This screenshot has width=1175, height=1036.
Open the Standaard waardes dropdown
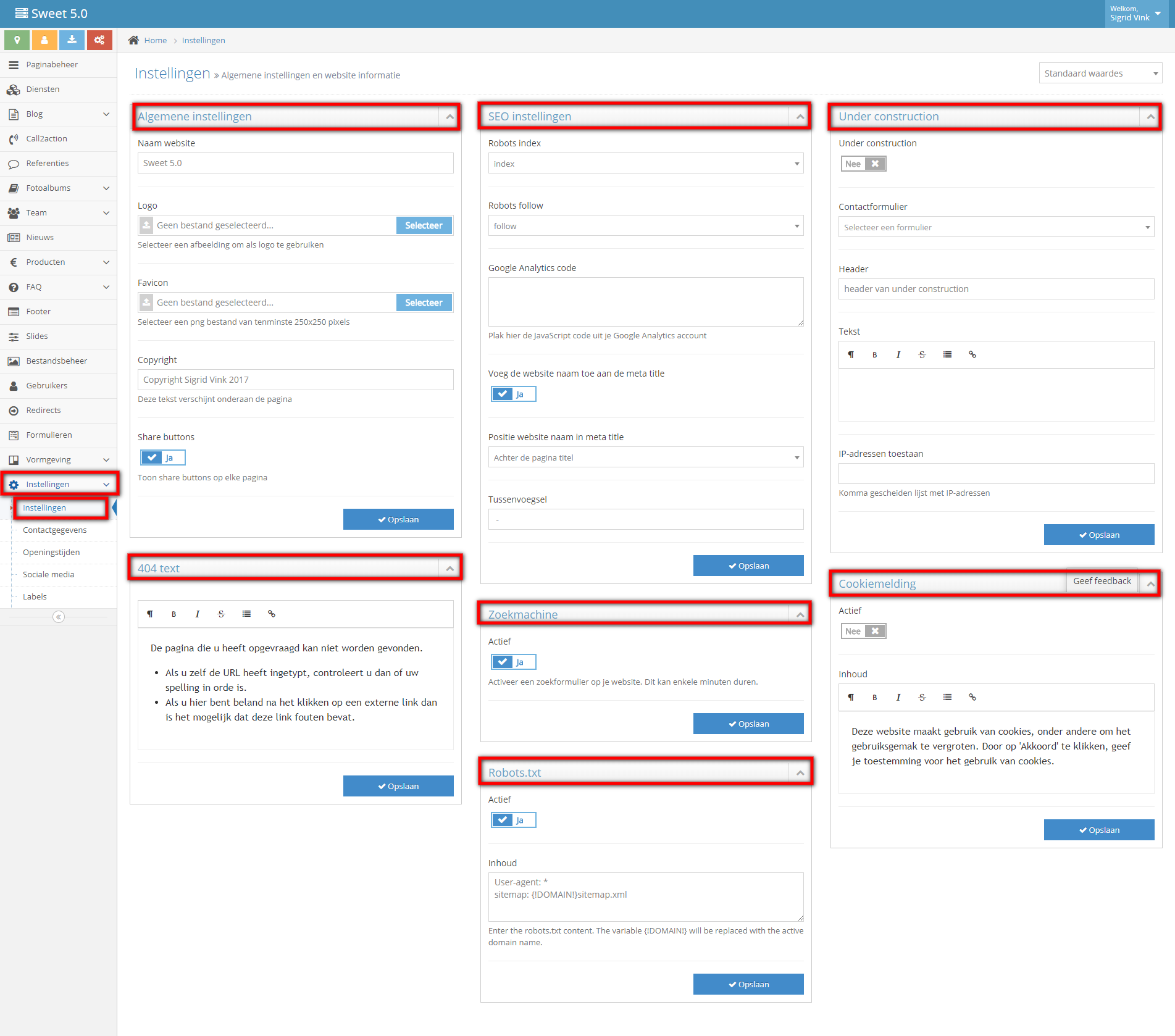click(1100, 73)
